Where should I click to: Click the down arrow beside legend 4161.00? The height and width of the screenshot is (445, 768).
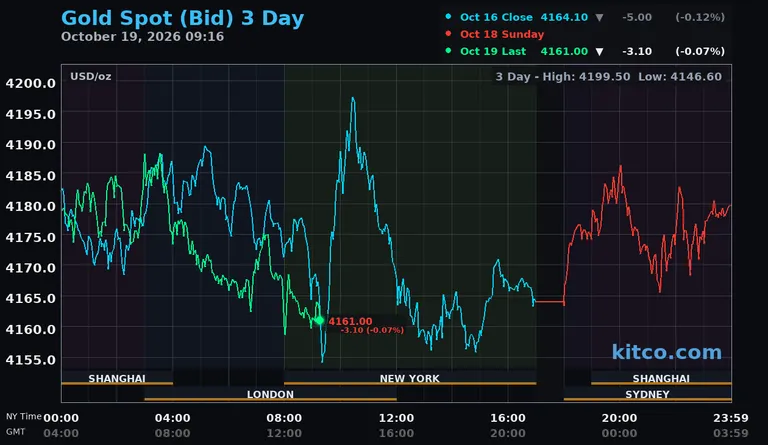pyautogui.click(x=599, y=52)
